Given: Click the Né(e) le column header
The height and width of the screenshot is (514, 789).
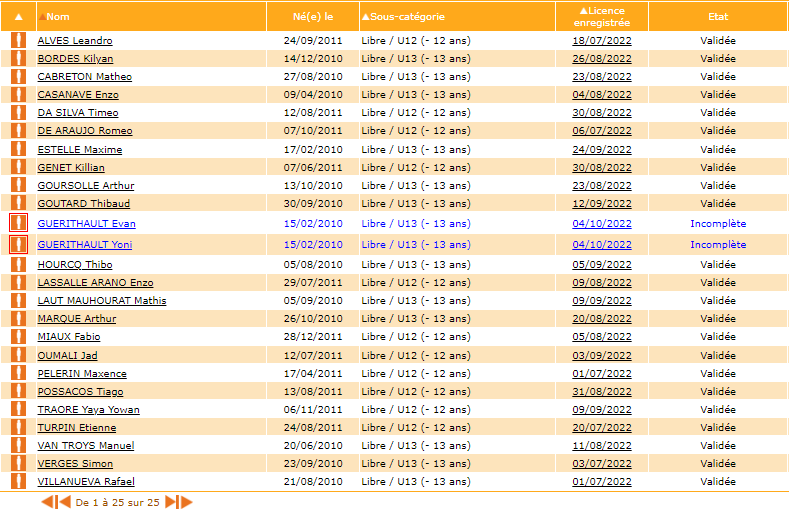Looking at the screenshot, I should pos(312,17).
